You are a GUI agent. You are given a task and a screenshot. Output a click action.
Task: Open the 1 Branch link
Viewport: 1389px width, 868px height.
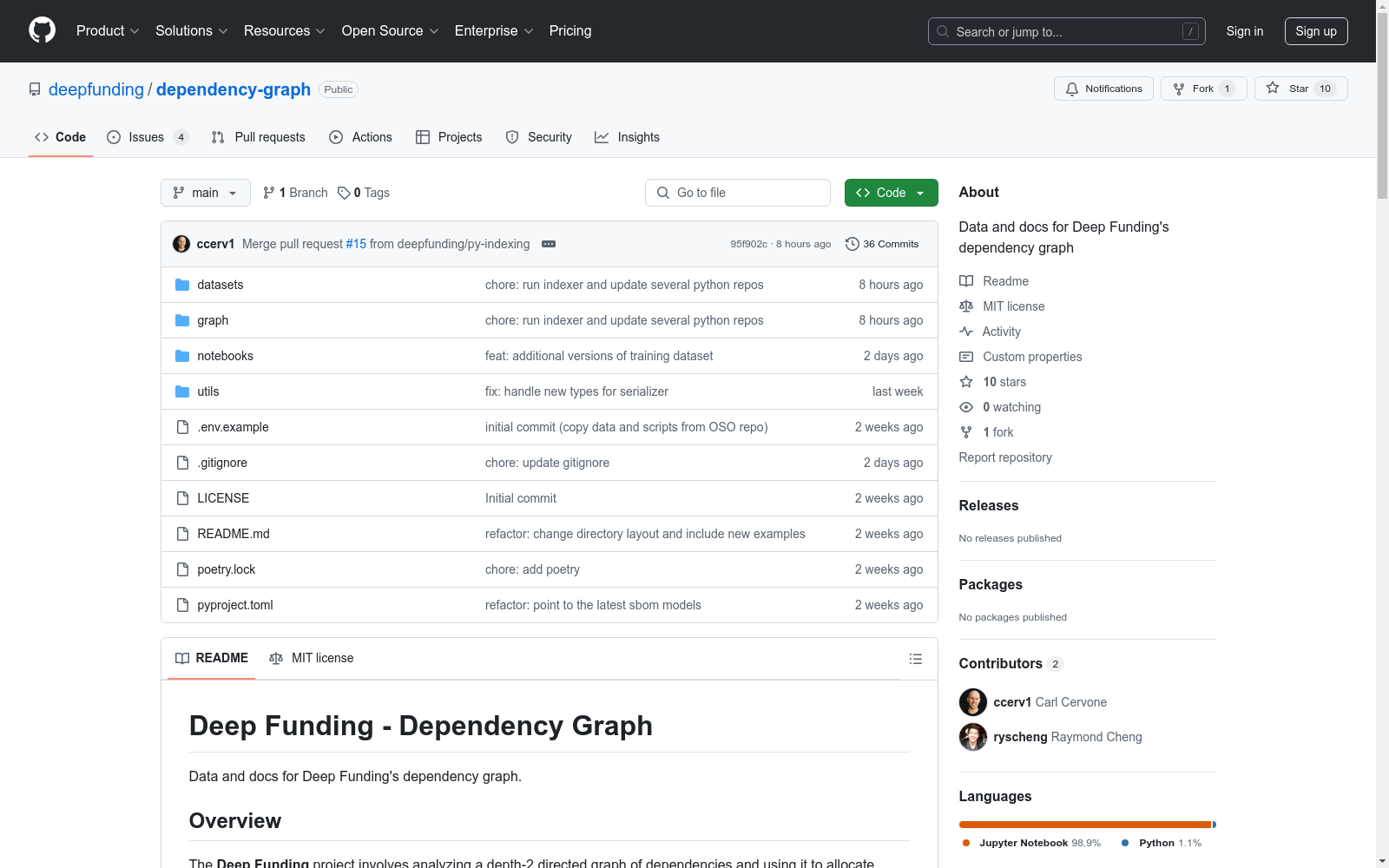pyautogui.click(x=295, y=193)
